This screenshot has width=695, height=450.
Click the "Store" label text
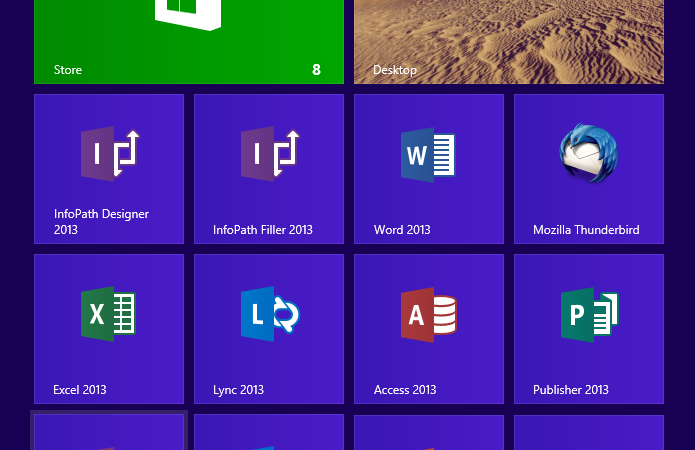(68, 70)
